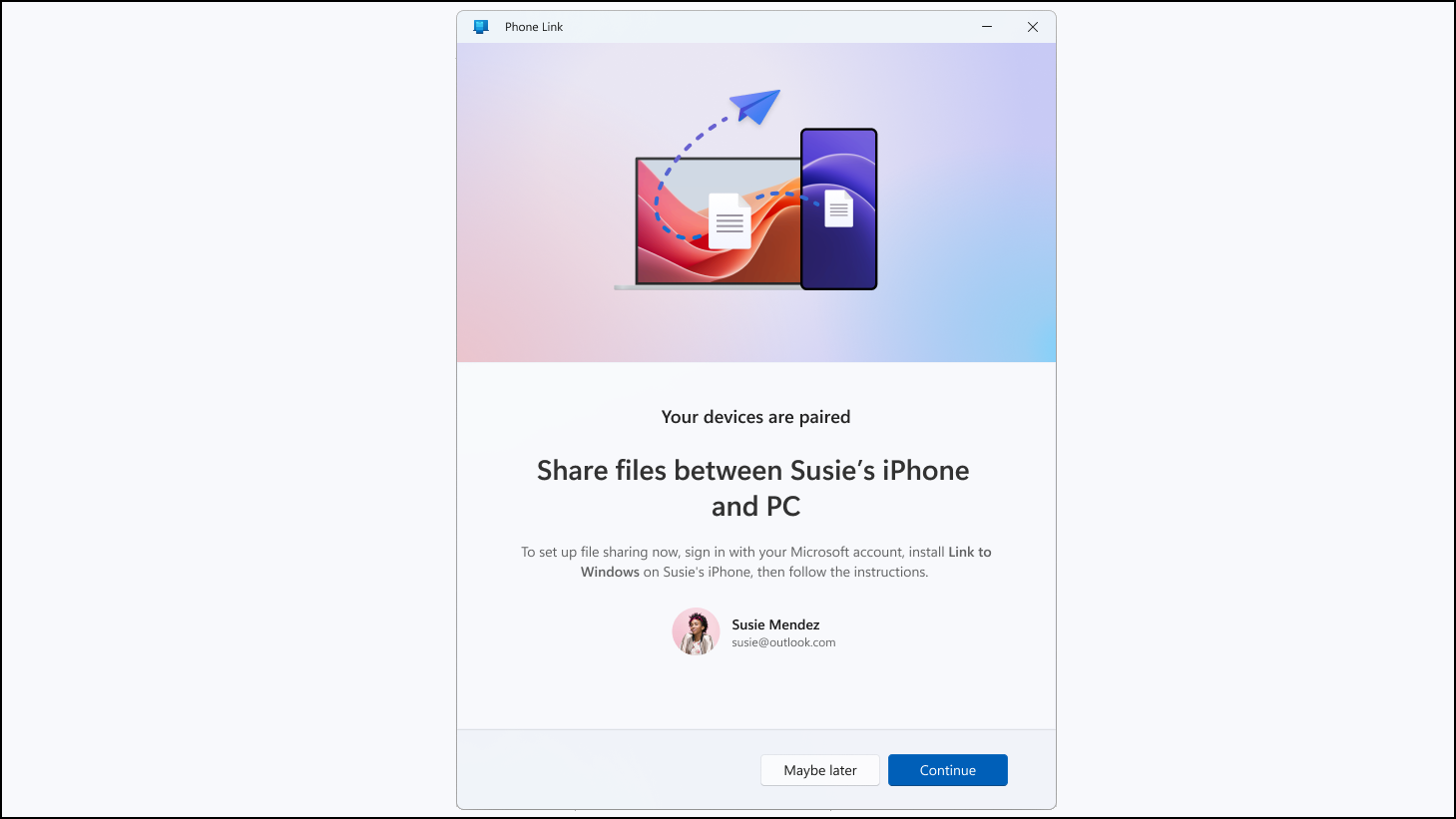Click the Phone Link app icon
1456x819 pixels.
(481, 27)
